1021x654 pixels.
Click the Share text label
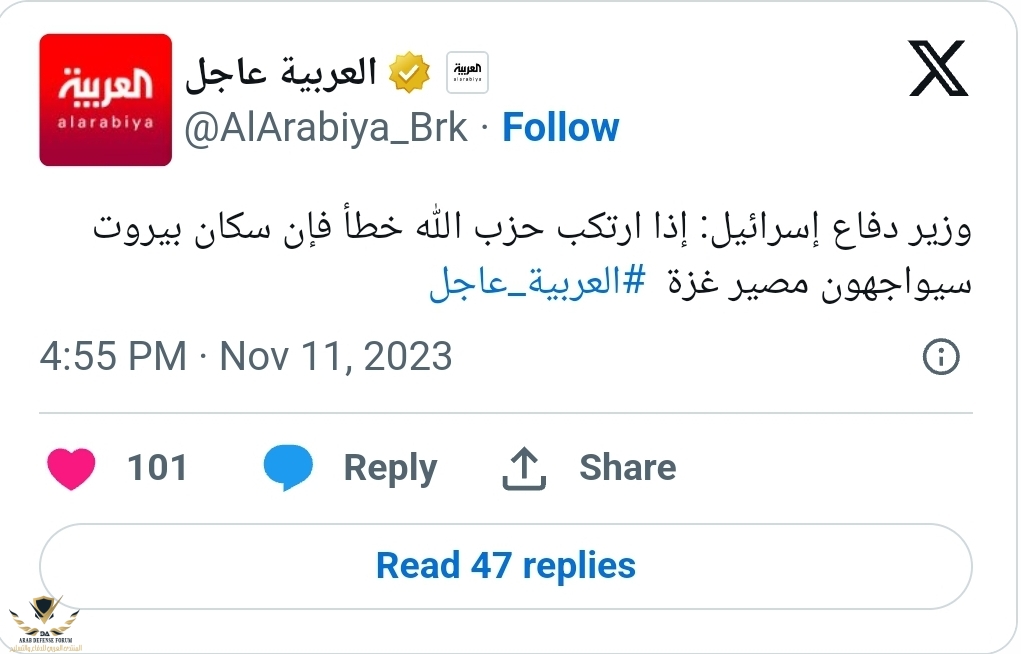pyautogui.click(x=627, y=468)
